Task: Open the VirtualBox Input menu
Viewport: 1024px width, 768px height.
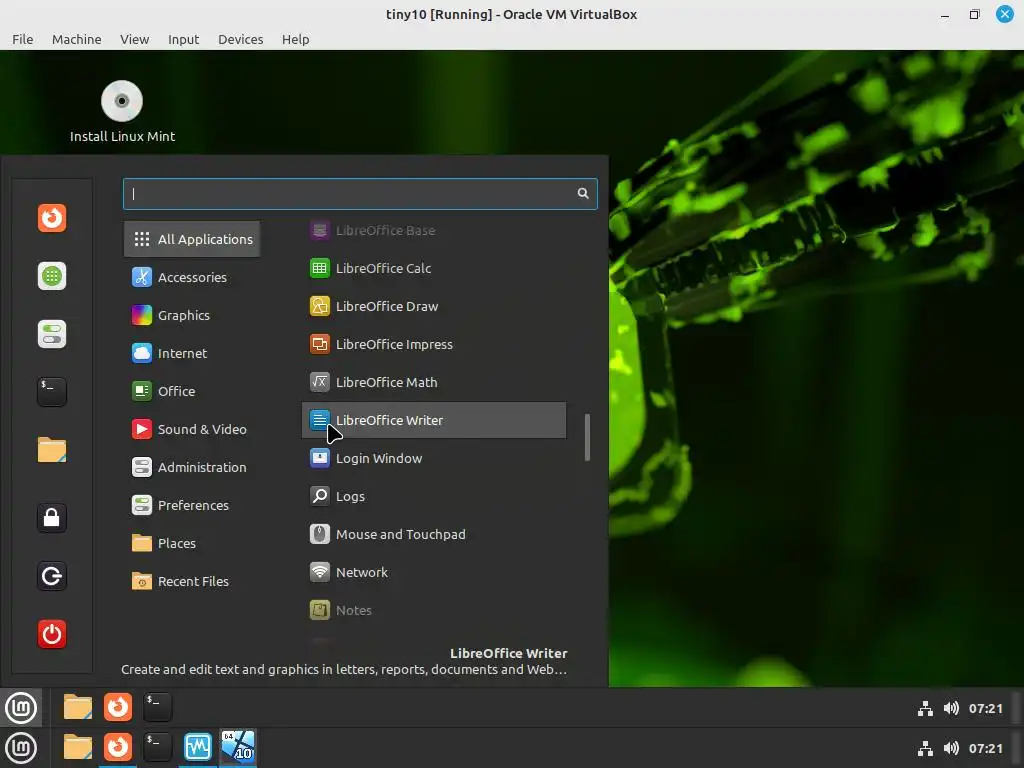Action: click(x=184, y=39)
